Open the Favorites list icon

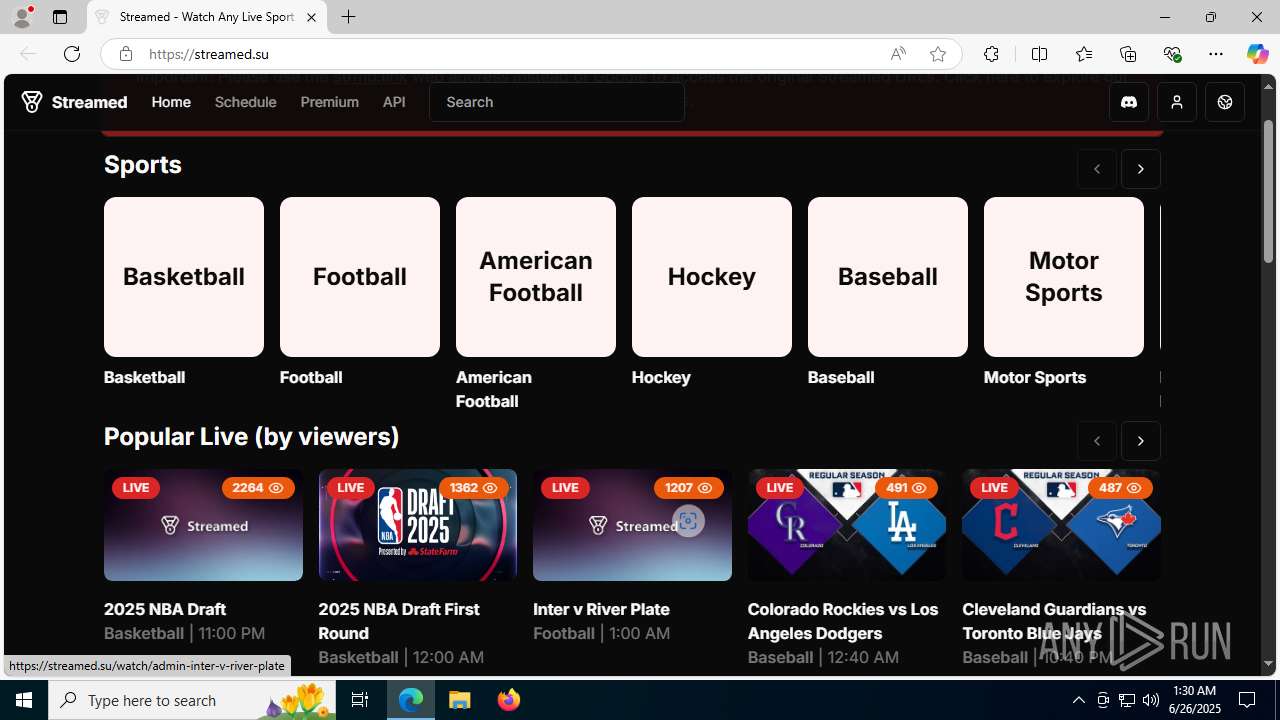coord(1084,54)
